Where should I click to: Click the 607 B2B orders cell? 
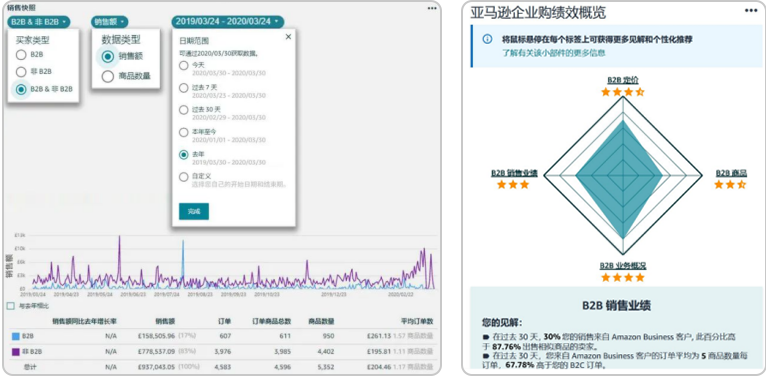pyautogui.click(x=225, y=336)
